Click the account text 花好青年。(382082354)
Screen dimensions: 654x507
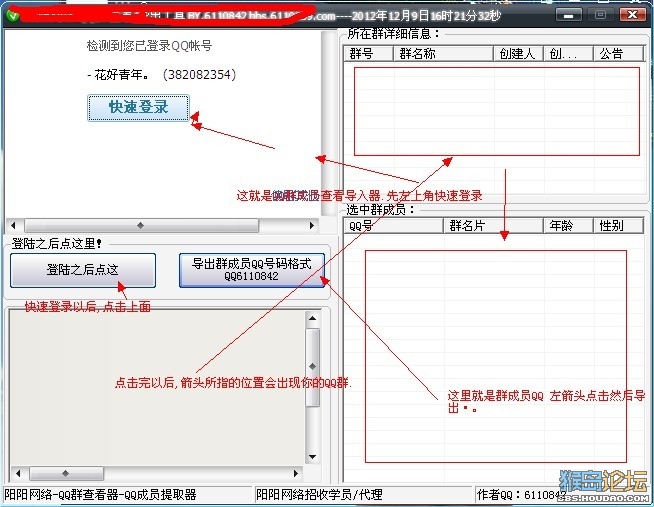point(161,75)
